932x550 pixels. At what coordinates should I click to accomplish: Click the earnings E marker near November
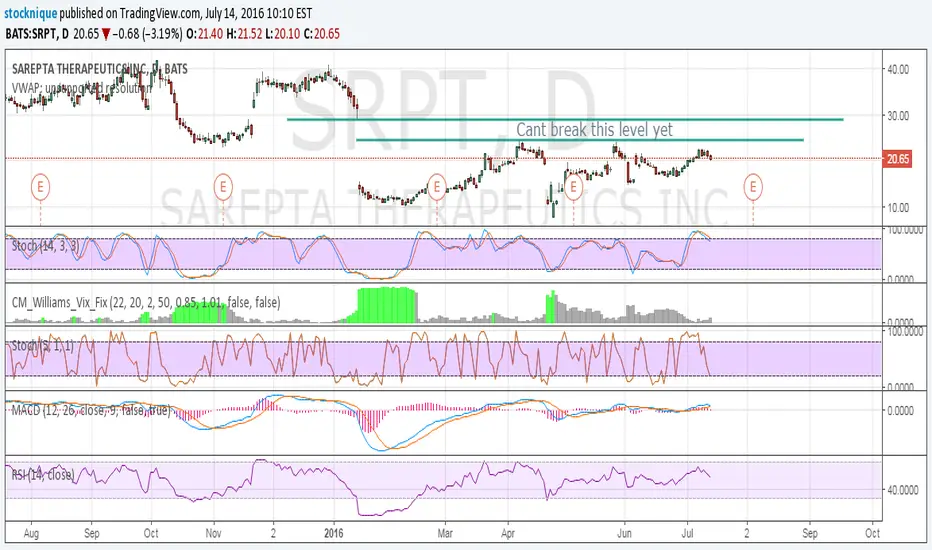point(223,187)
